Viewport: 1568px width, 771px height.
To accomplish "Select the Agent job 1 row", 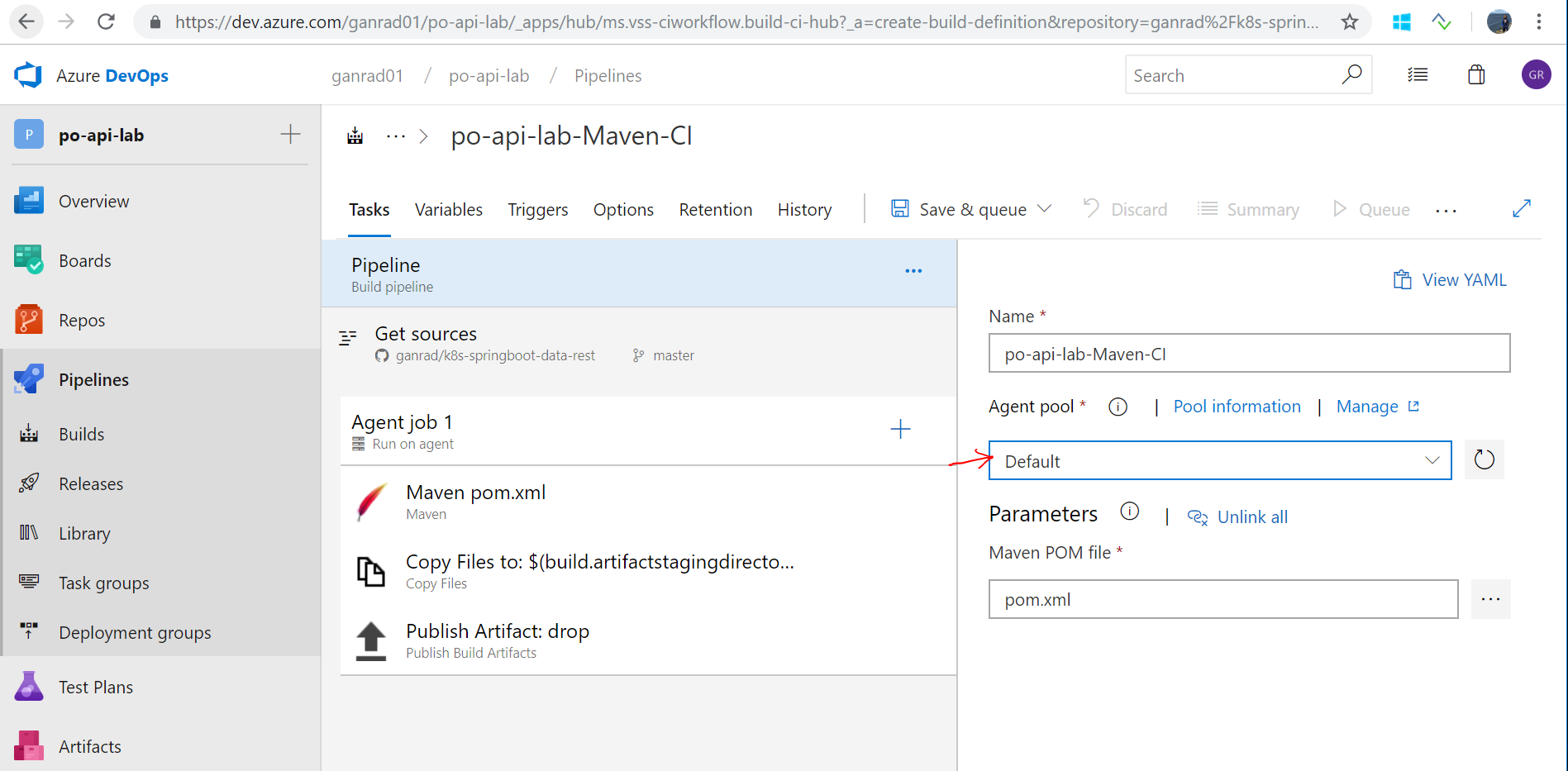I will point(649,431).
